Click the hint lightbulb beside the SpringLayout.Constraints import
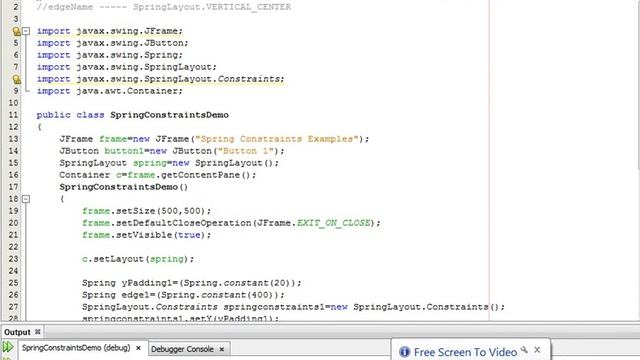The height and width of the screenshot is (360, 640). pos(16,79)
